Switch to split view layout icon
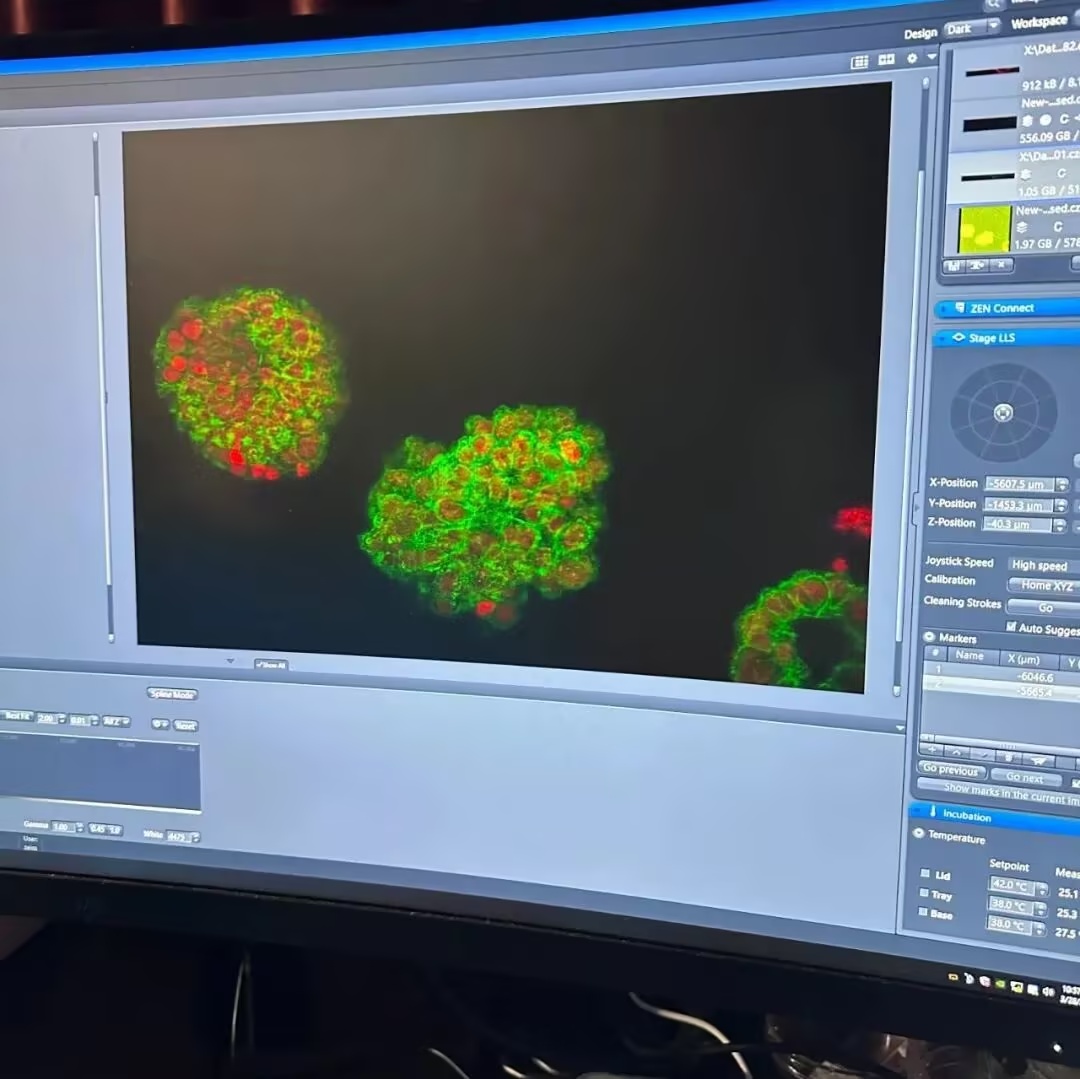Viewport: 1080px width, 1079px height. 886,60
